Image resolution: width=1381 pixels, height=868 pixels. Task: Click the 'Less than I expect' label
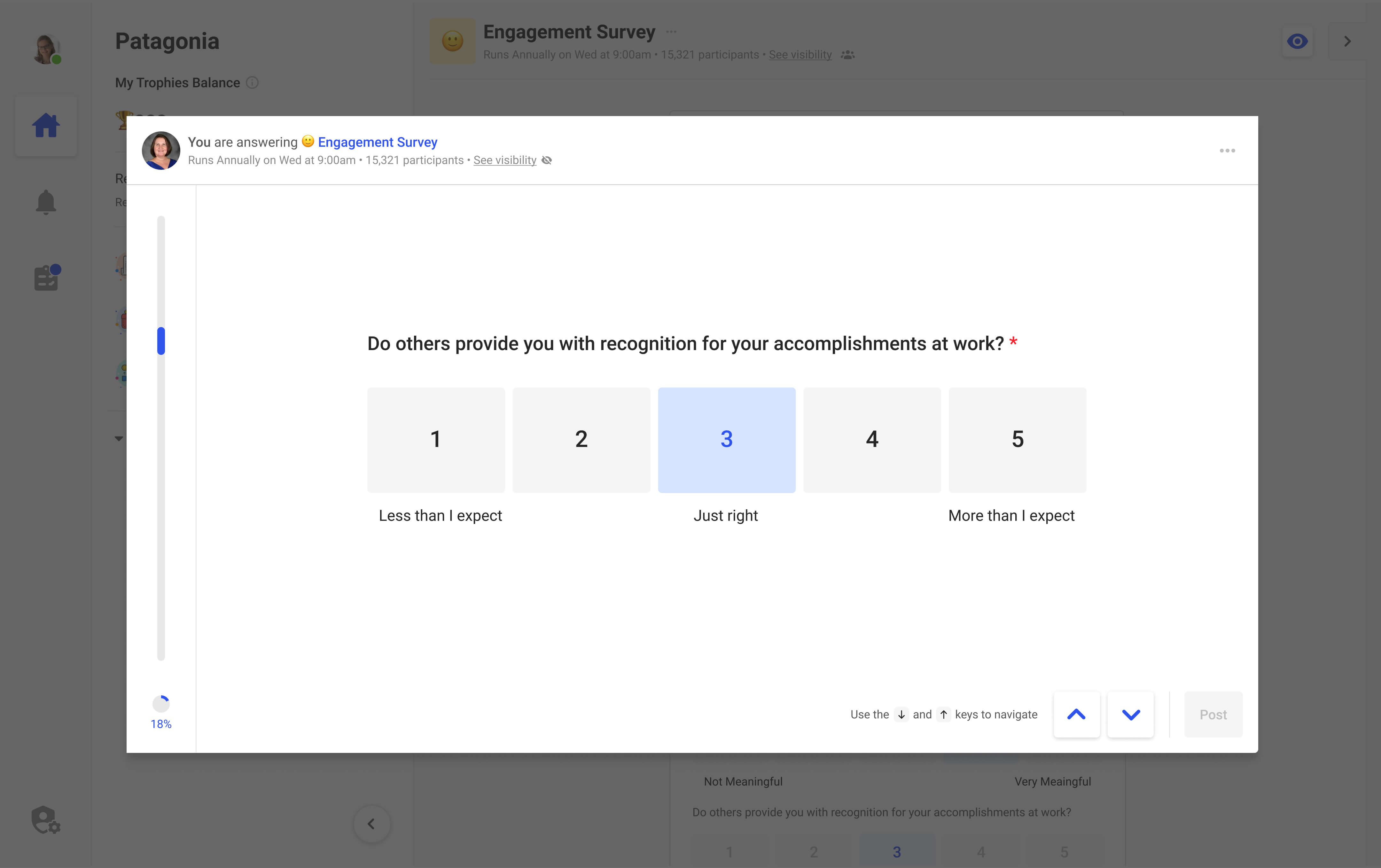(441, 516)
